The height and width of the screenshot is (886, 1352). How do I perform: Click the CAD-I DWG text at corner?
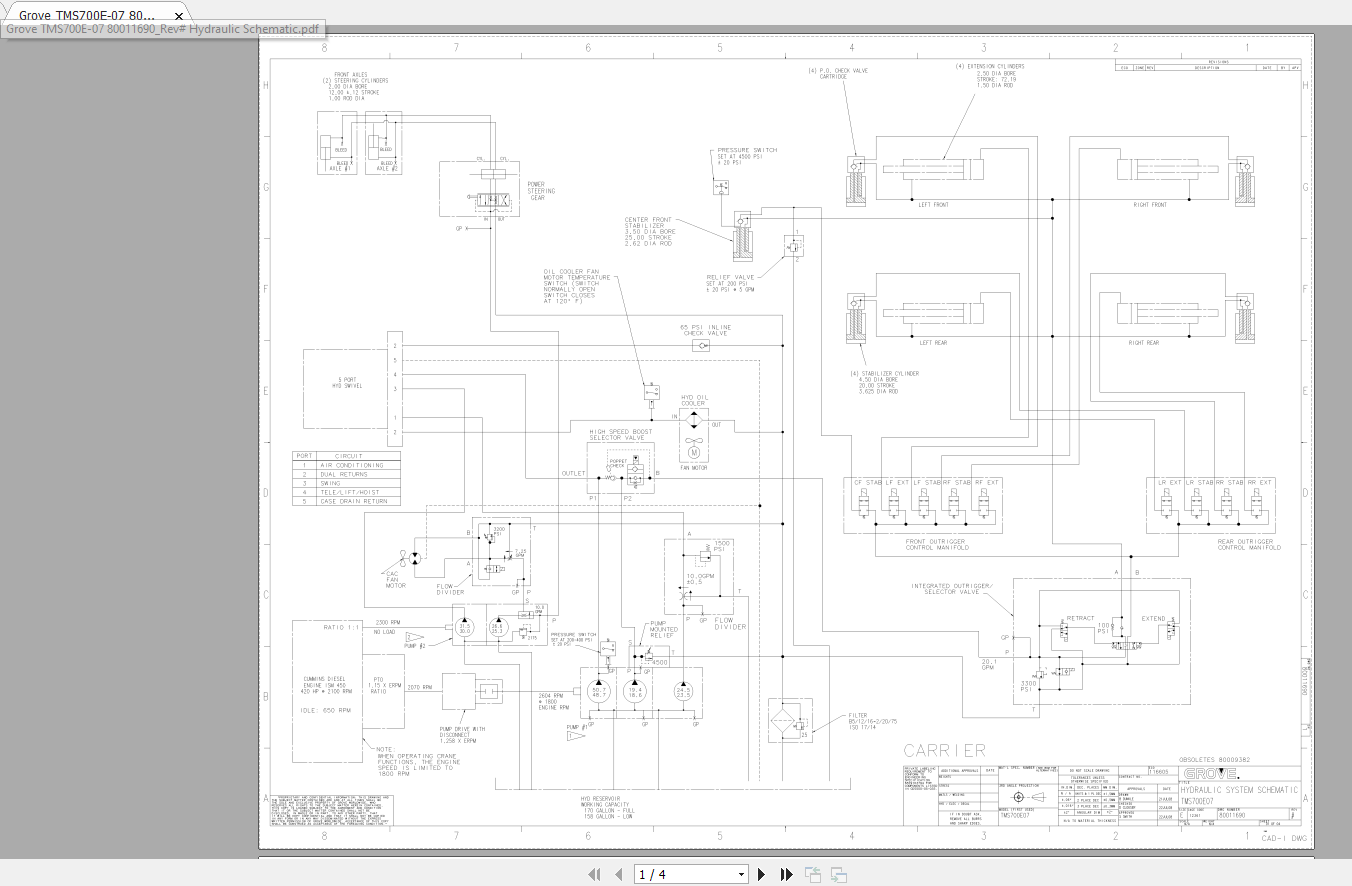pyautogui.click(x=1284, y=838)
